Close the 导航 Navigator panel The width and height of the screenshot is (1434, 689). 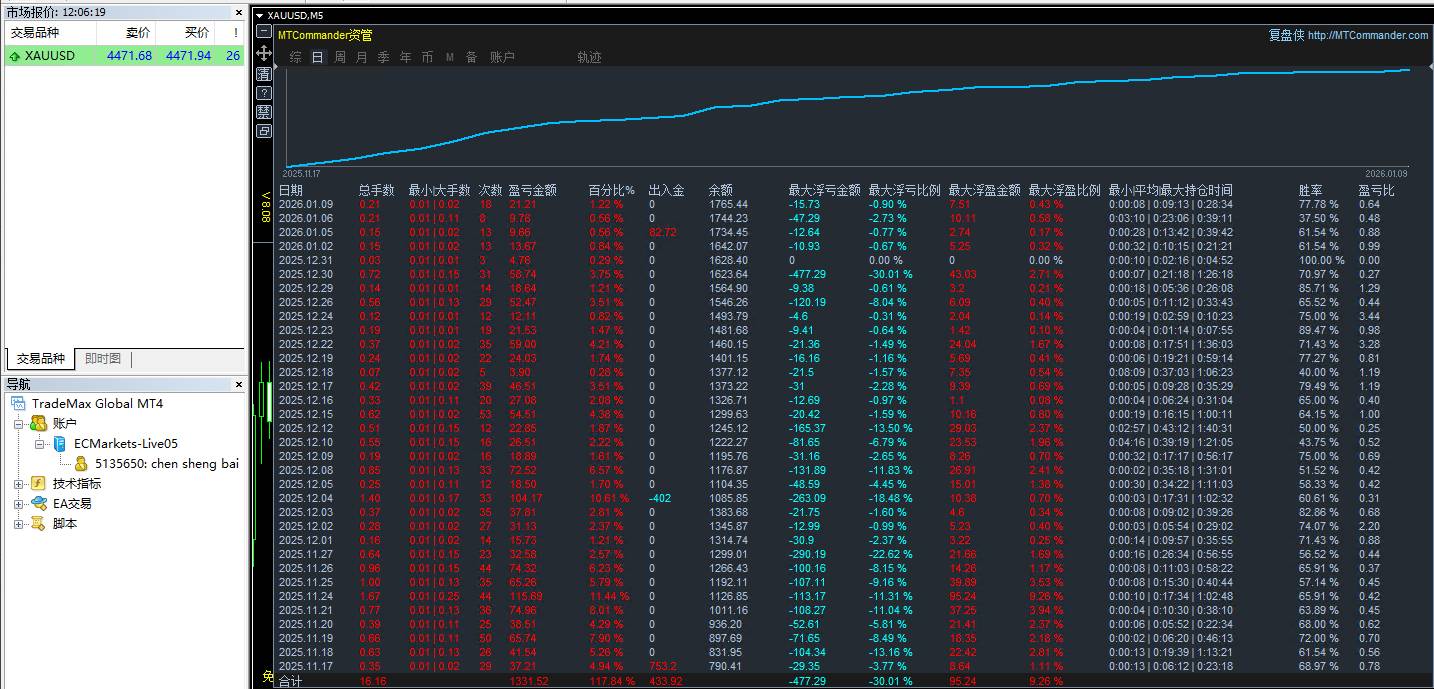tap(238, 384)
